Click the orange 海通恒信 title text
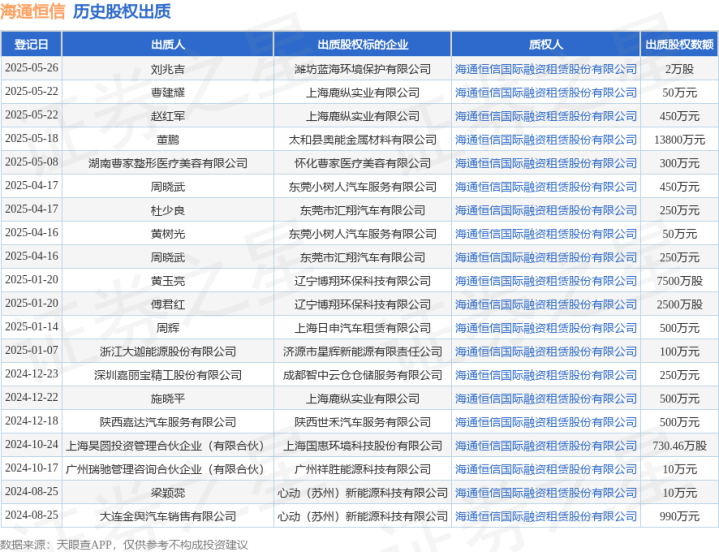The image size is (719, 552). click(x=33, y=11)
